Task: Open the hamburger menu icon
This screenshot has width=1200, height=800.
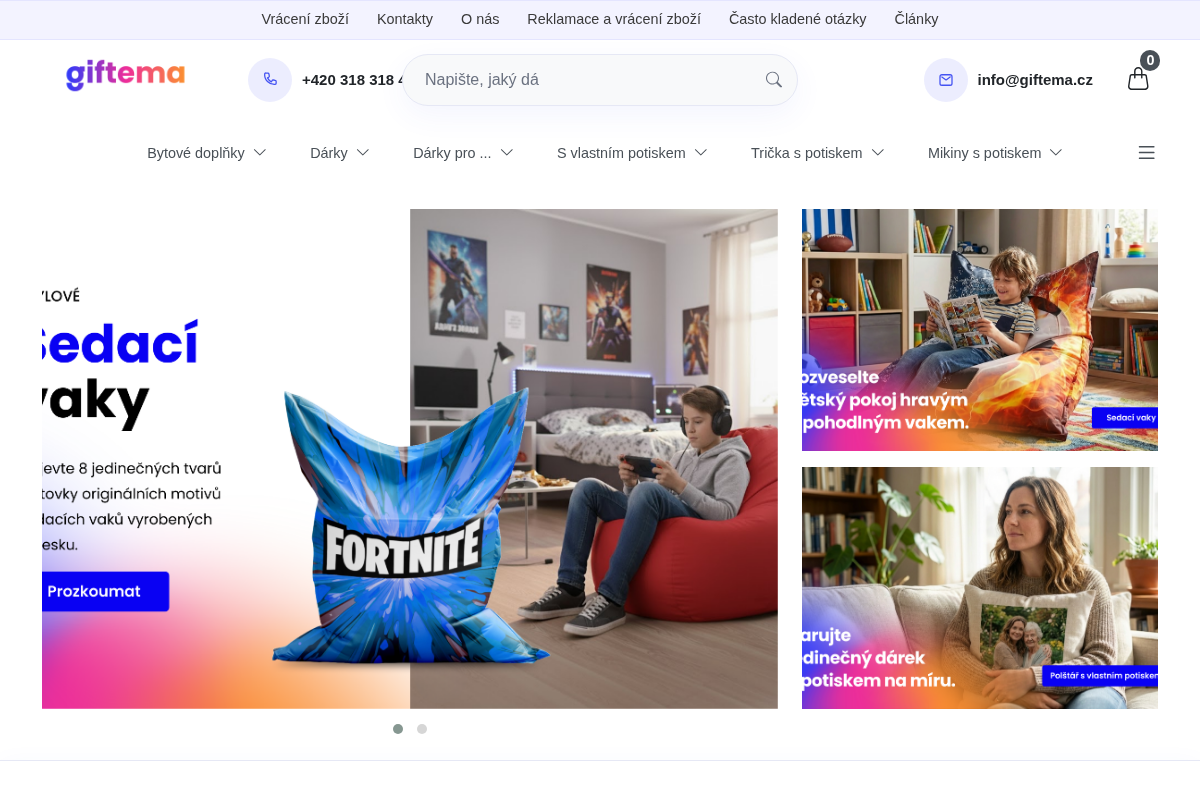Action: [x=1147, y=152]
